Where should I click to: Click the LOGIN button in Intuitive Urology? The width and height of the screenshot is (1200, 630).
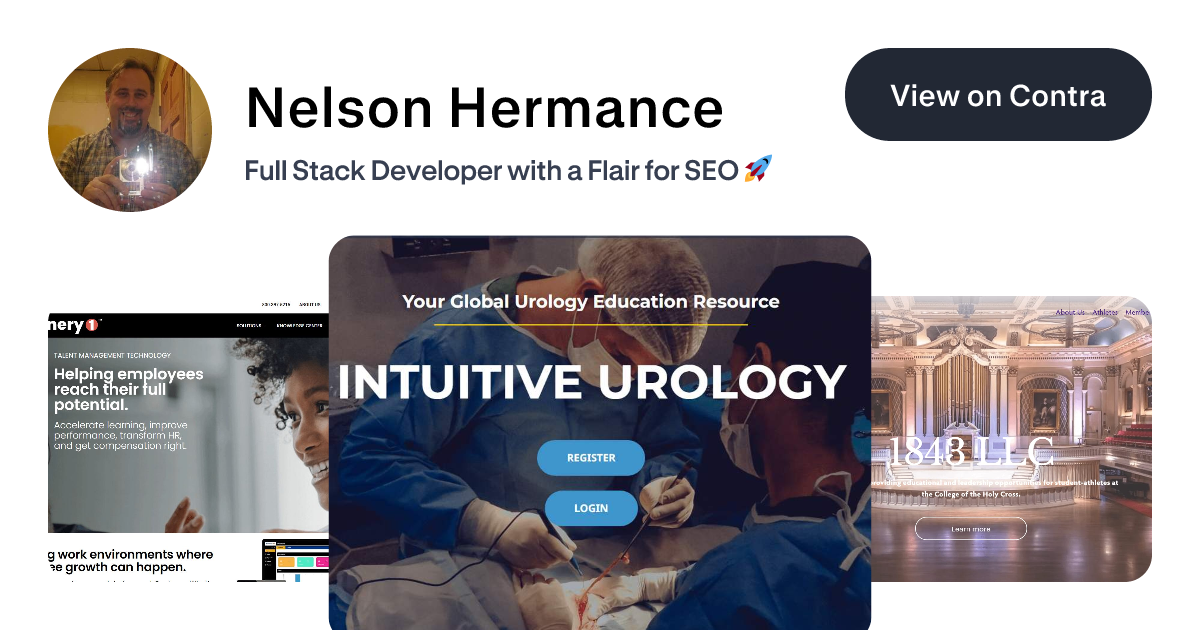591,508
